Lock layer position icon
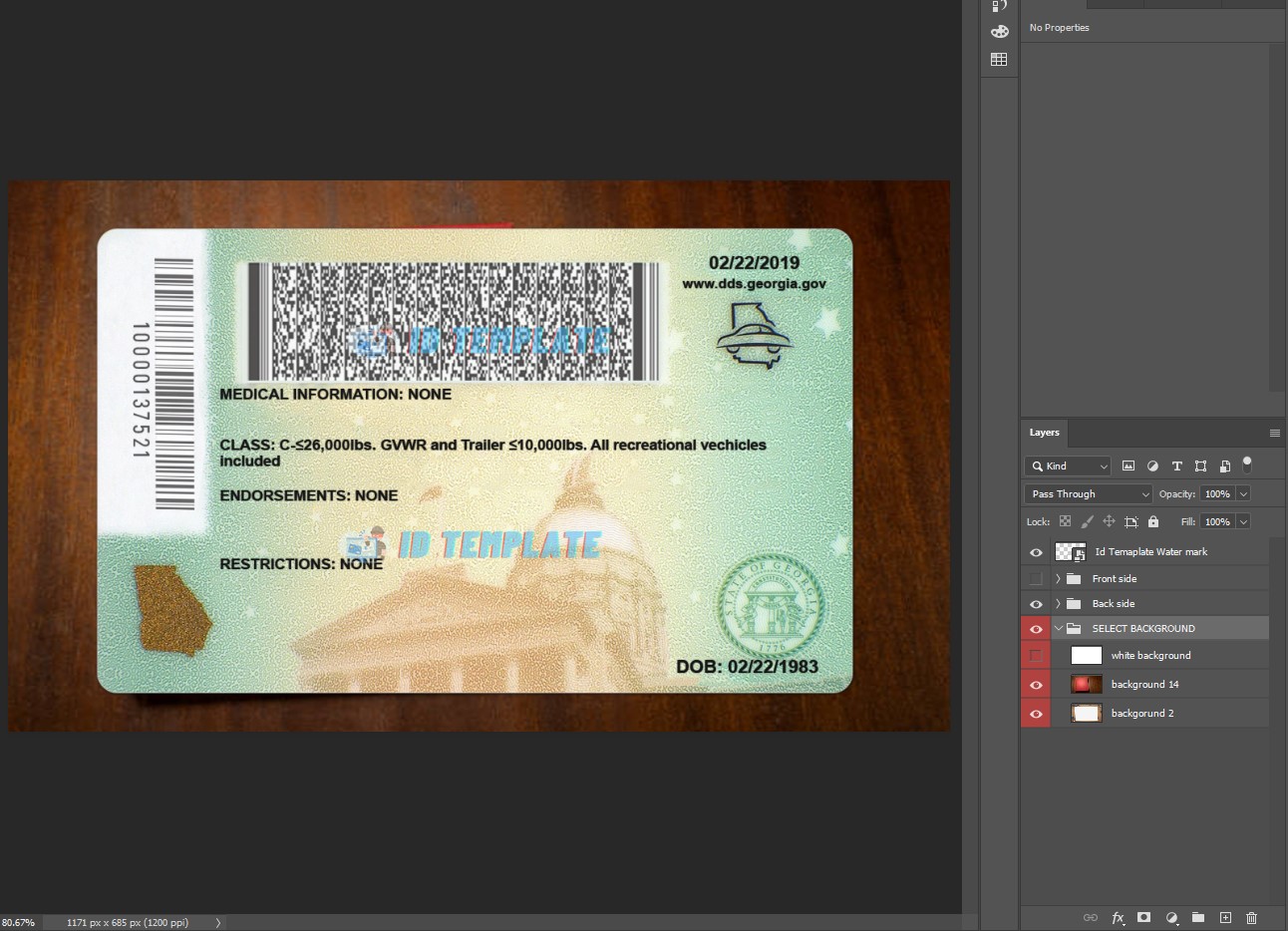 pyautogui.click(x=1109, y=521)
